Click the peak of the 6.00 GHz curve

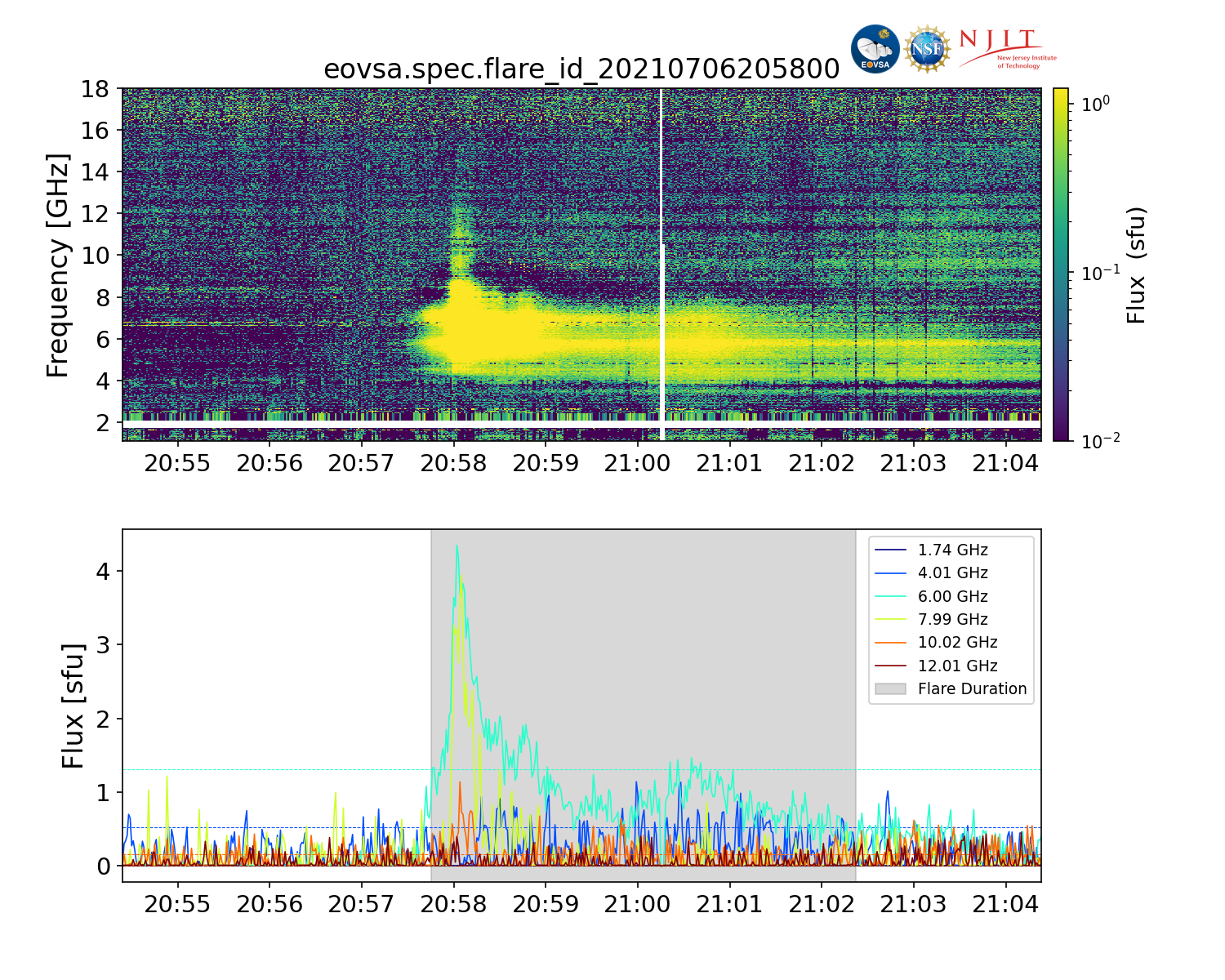(457, 546)
